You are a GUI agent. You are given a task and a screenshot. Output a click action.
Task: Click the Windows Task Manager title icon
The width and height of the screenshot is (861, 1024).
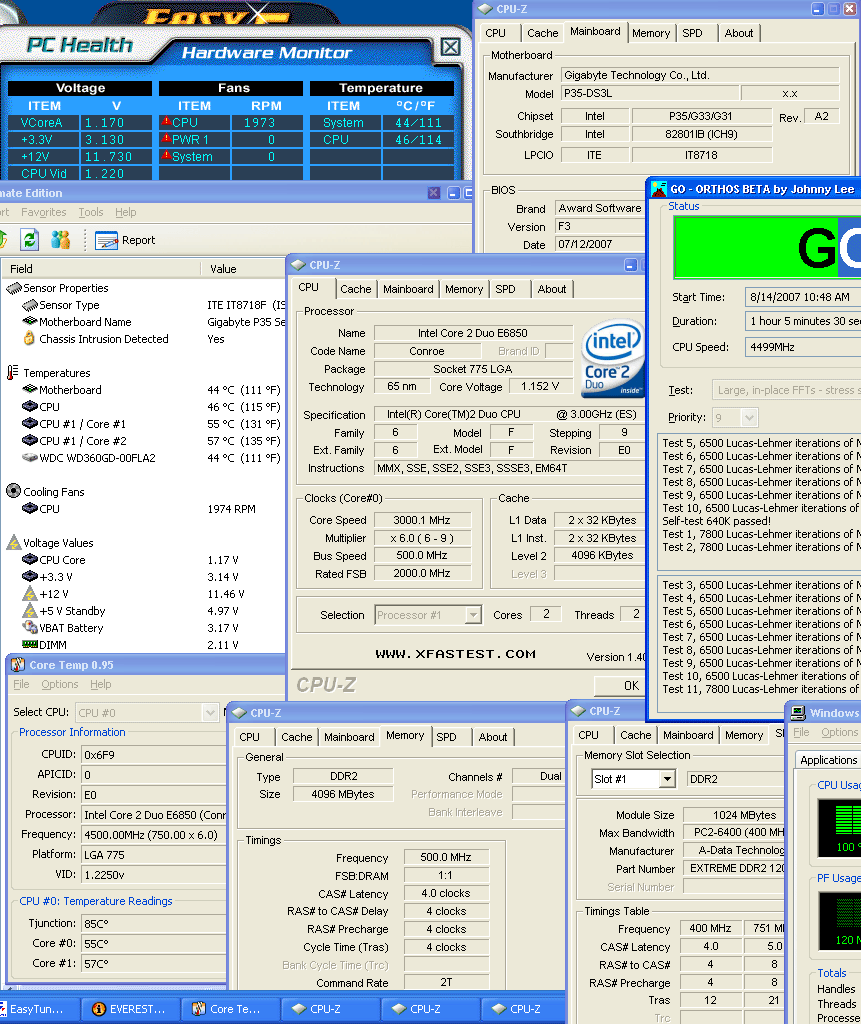[798, 712]
